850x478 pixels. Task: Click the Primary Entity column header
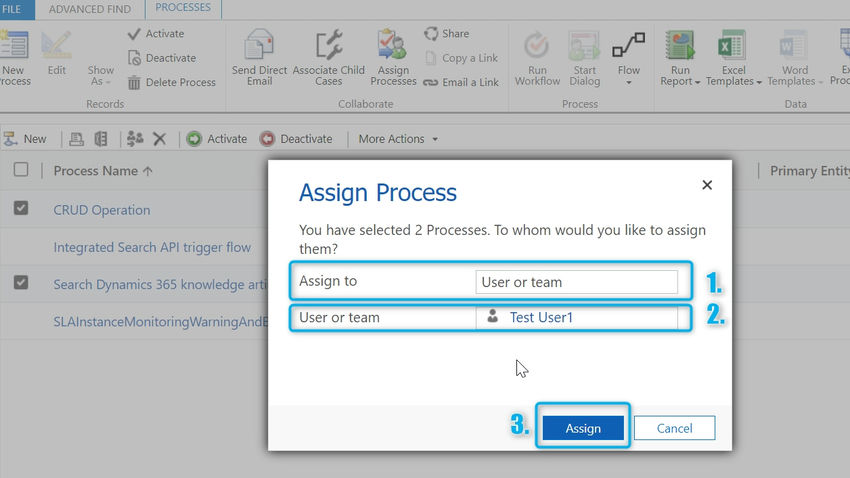click(809, 171)
